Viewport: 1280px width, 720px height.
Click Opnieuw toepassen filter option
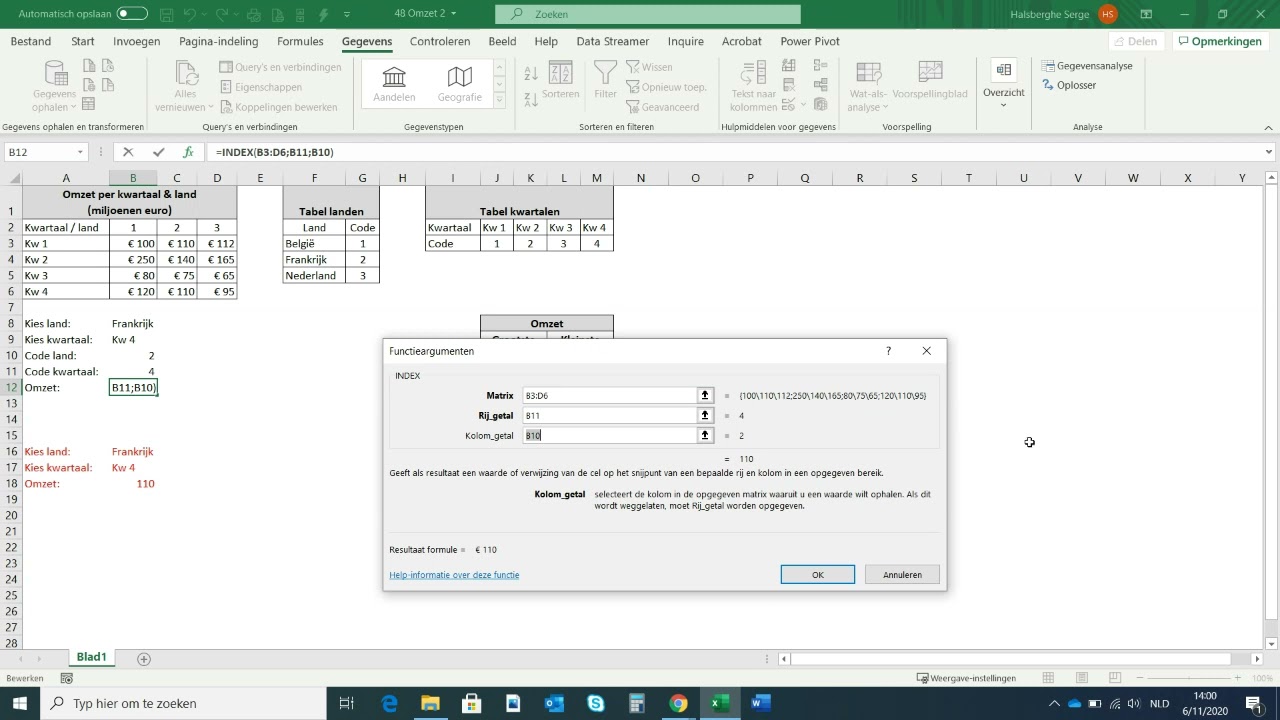(667, 87)
